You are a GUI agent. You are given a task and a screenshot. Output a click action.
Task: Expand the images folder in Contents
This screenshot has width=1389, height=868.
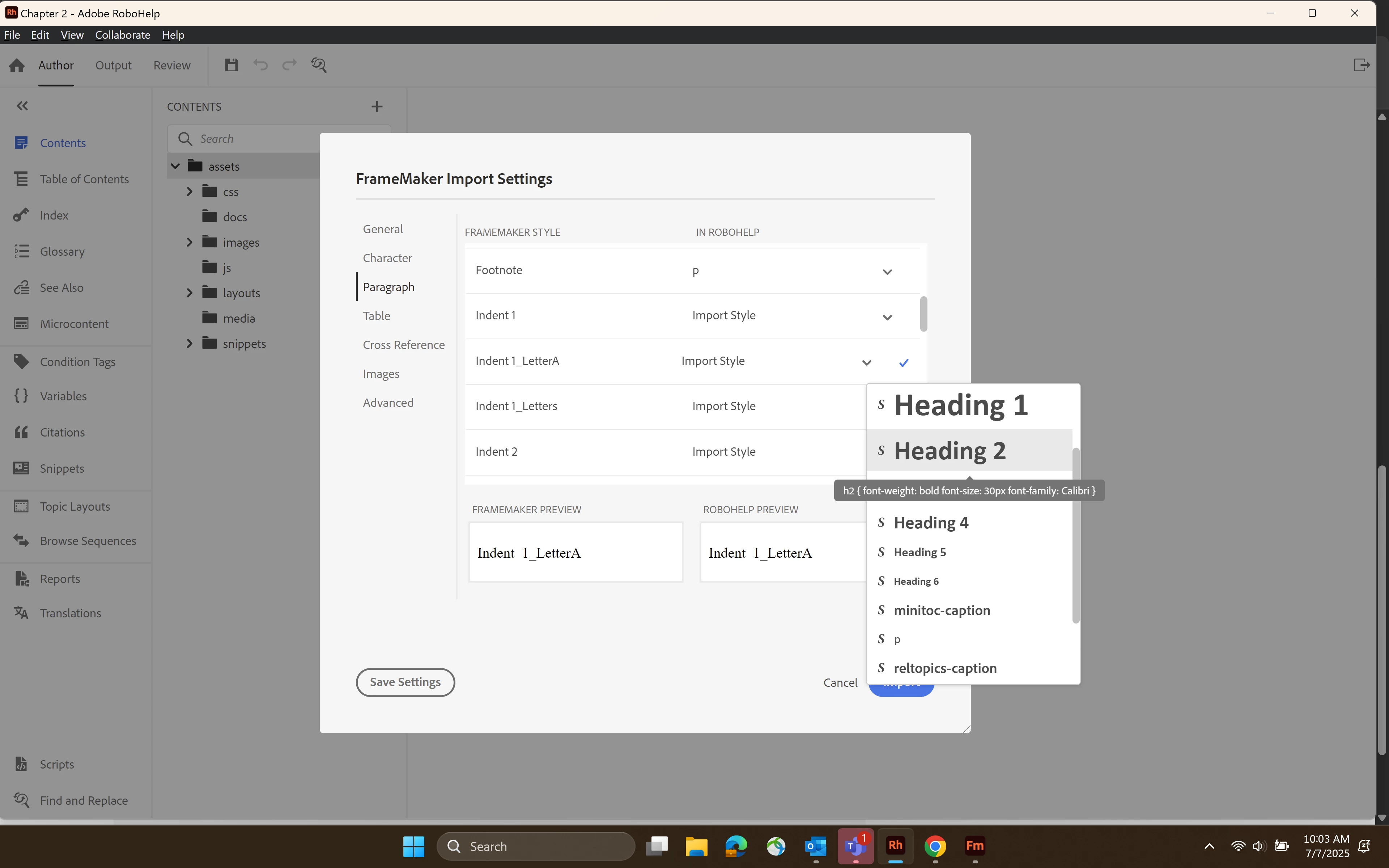pos(190,242)
